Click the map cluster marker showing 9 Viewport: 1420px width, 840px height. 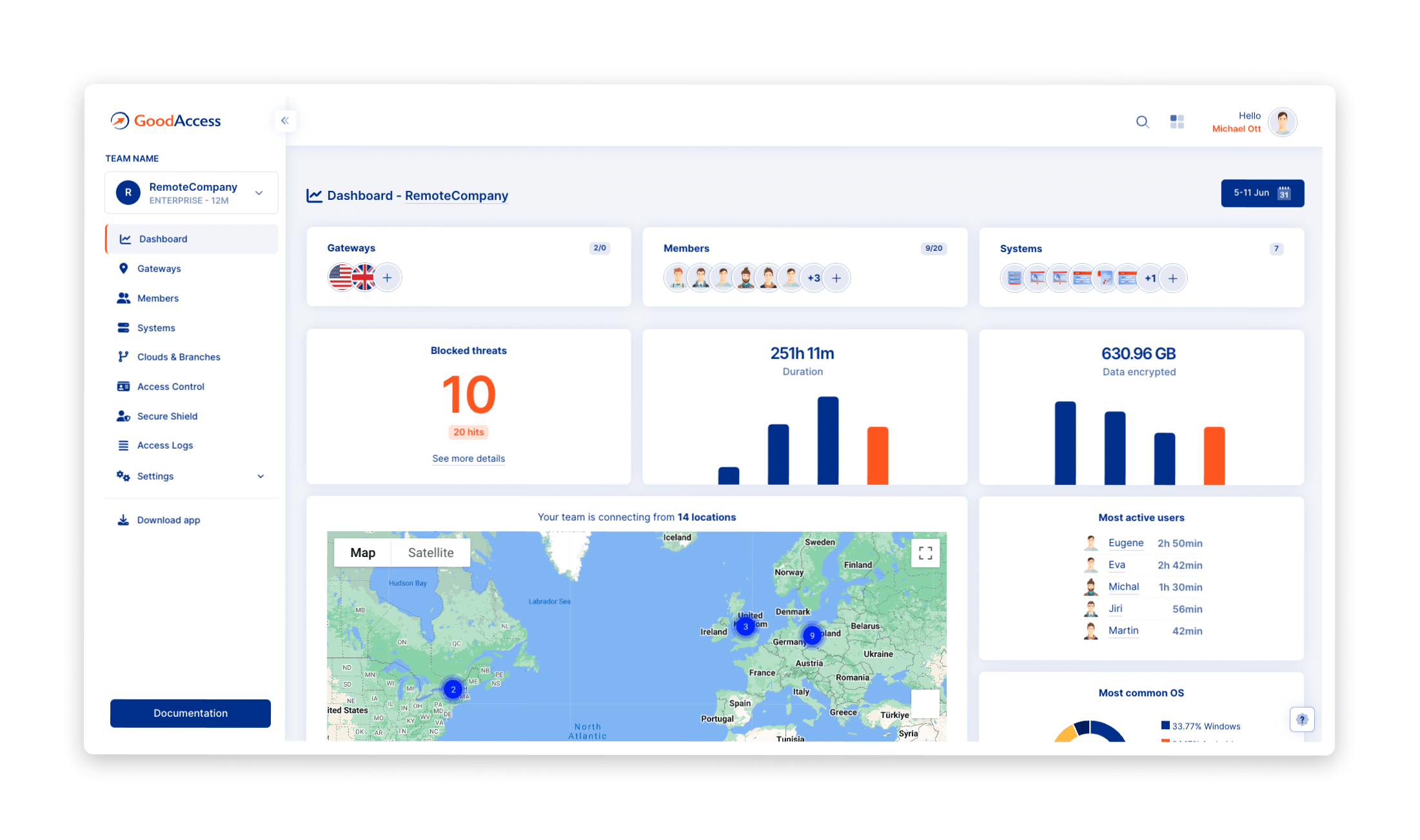[812, 636]
